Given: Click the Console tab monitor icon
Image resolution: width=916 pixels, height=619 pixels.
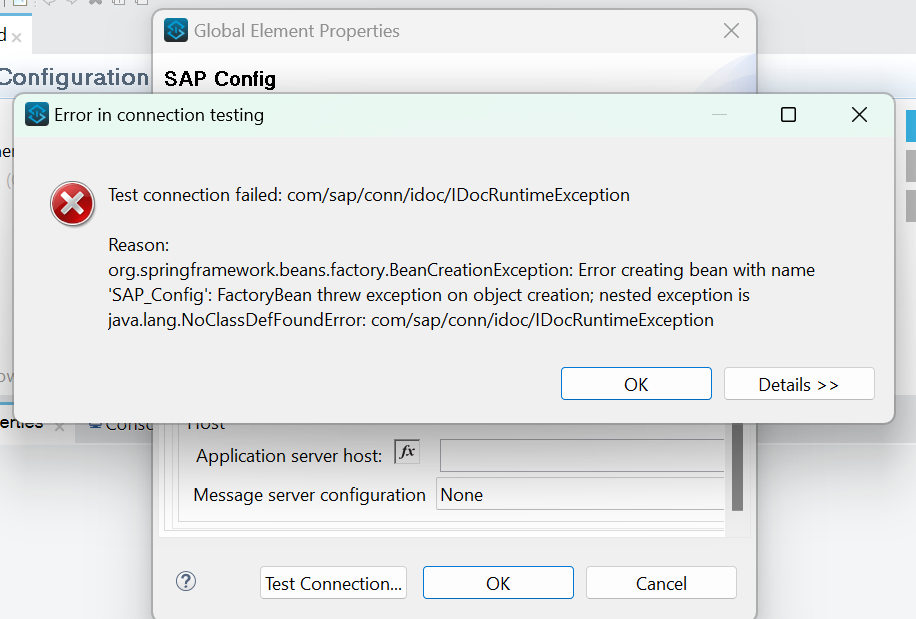Looking at the screenshot, I should pos(95,424).
